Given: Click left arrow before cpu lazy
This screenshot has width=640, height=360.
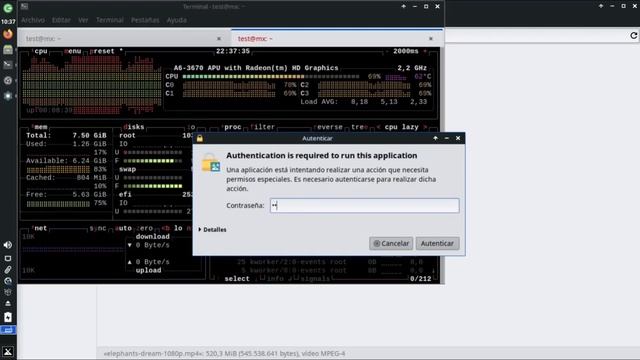Looking at the screenshot, I should [x=378, y=127].
